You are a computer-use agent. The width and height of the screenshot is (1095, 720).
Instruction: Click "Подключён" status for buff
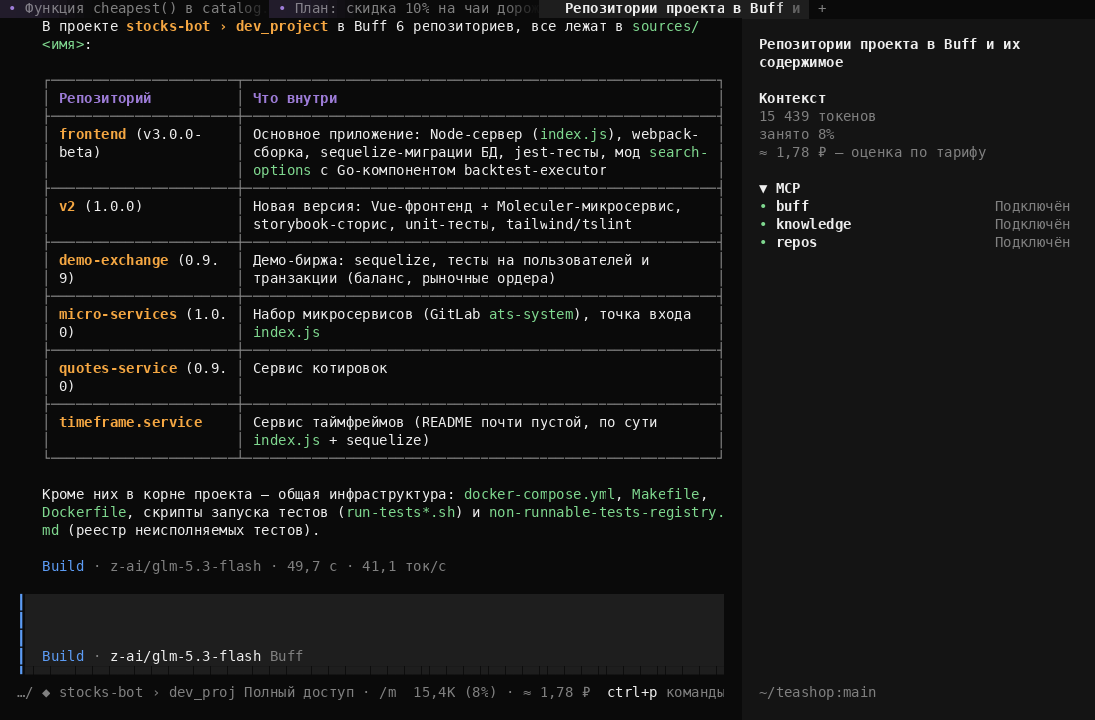pyautogui.click(x=1032, y=206)
